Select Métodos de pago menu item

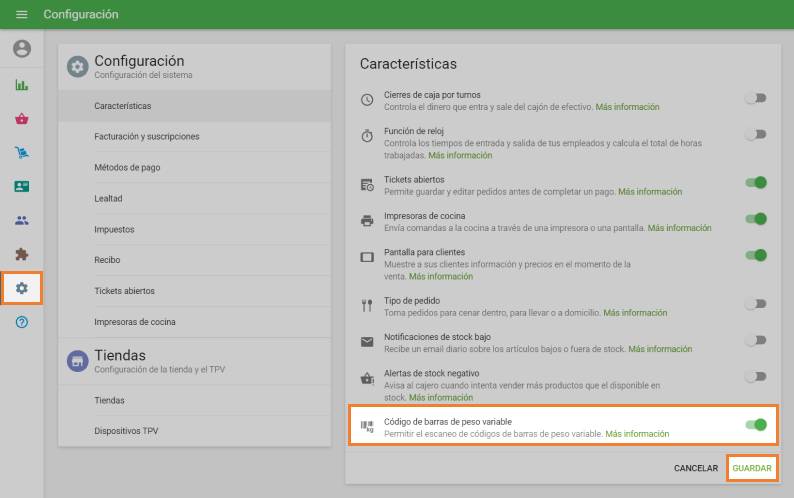(x=127, y=167)
